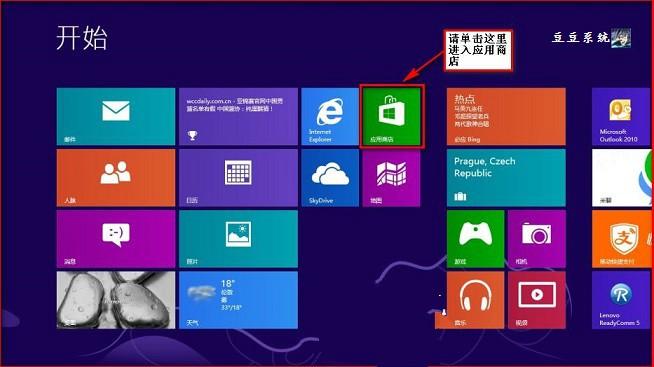Screen dimensions: 654x367
Task: Open the Xbox Games controller tile
Action: 475,239
